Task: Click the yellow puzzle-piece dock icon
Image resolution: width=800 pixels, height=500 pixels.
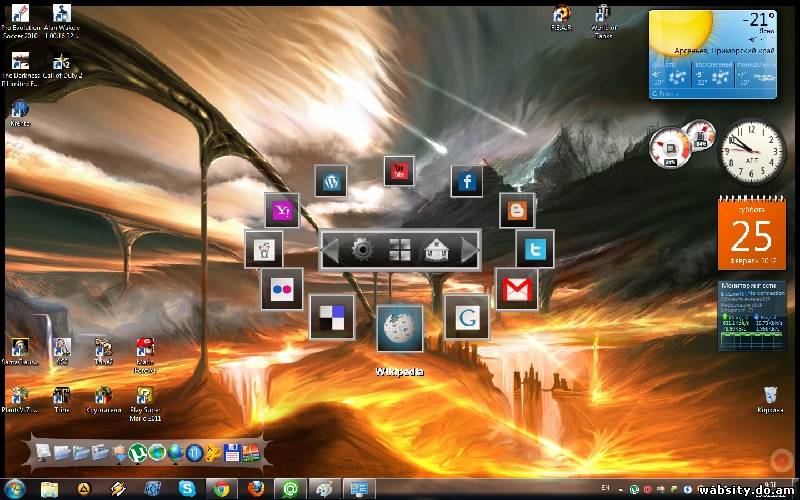Action: (213, 453)
